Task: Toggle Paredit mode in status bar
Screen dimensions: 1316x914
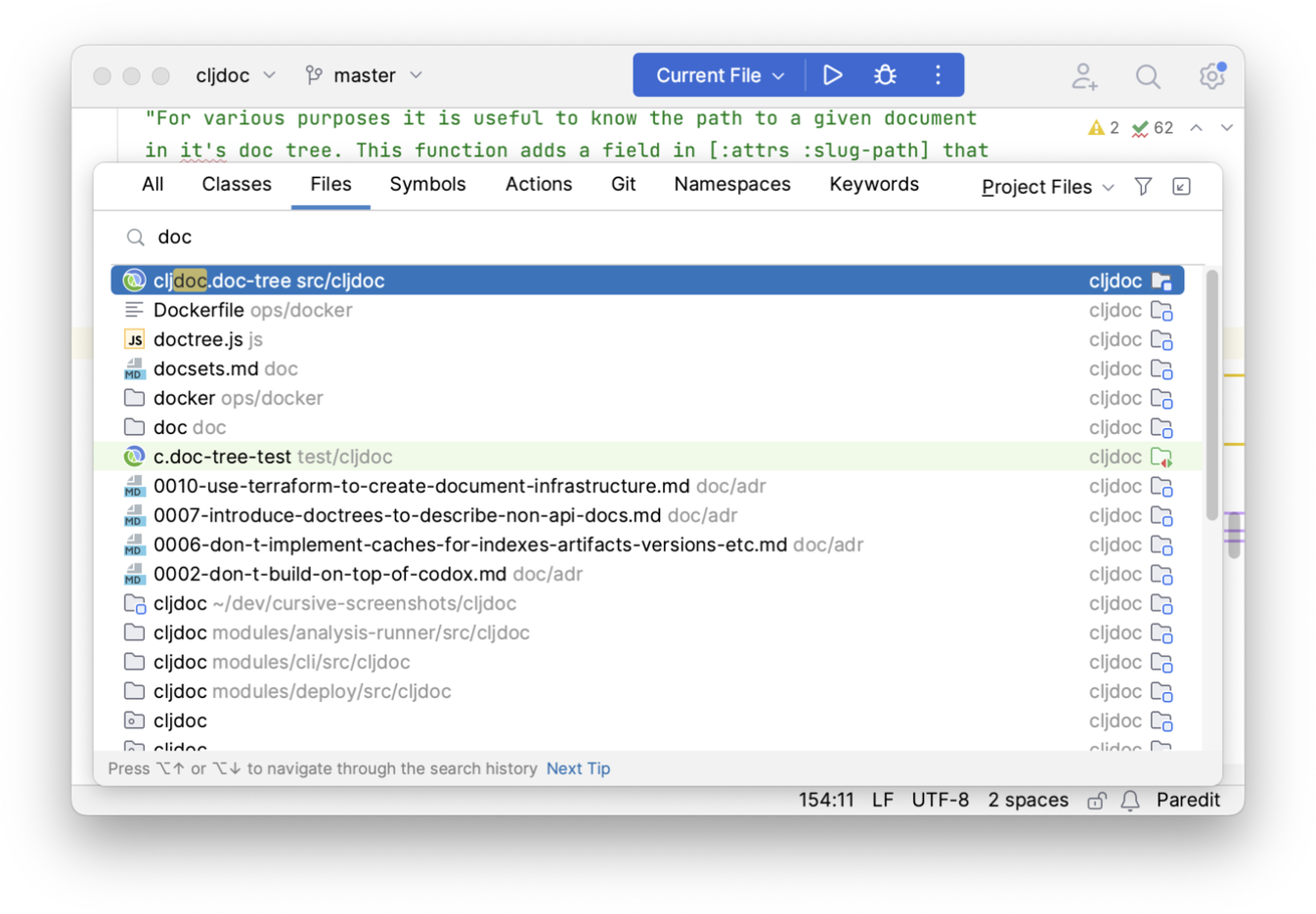Action: [1188, 801]
